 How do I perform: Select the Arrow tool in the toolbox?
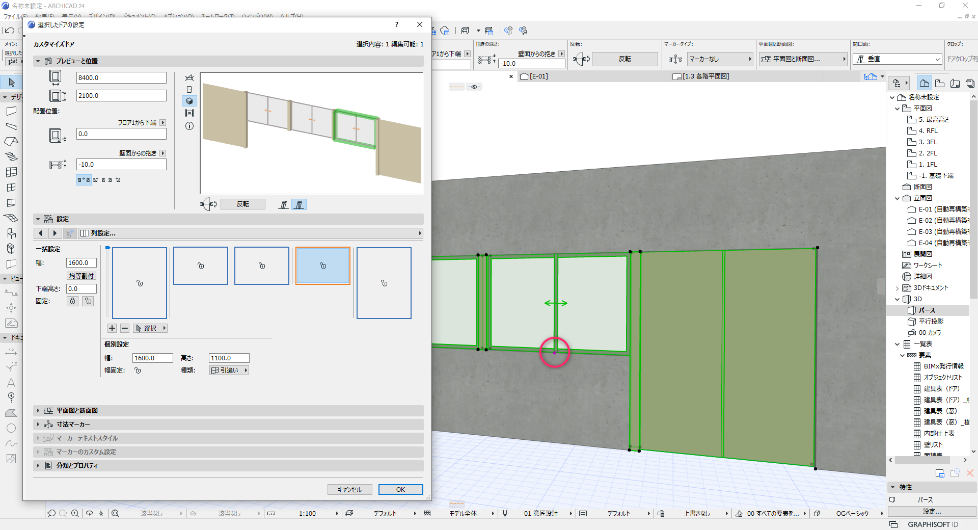[10, 82]
